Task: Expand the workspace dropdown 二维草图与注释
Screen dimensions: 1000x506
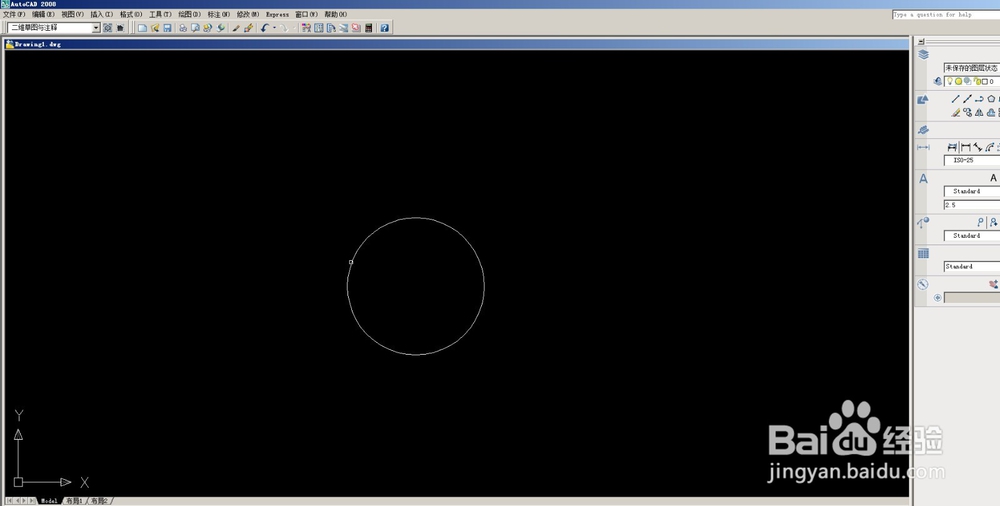Action: click(x=96, y=28)
